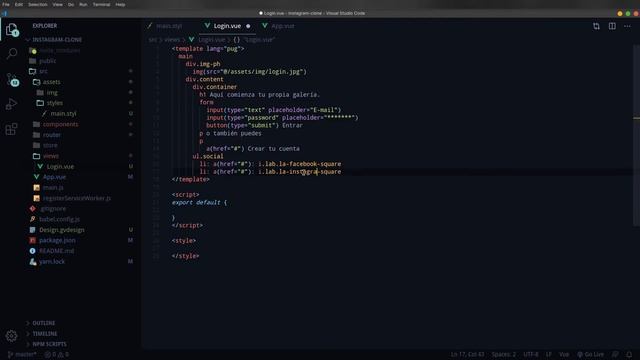Viewport: 640px width, 360px height.
Task: Open package.json in explorer
Action: (57, 240)
